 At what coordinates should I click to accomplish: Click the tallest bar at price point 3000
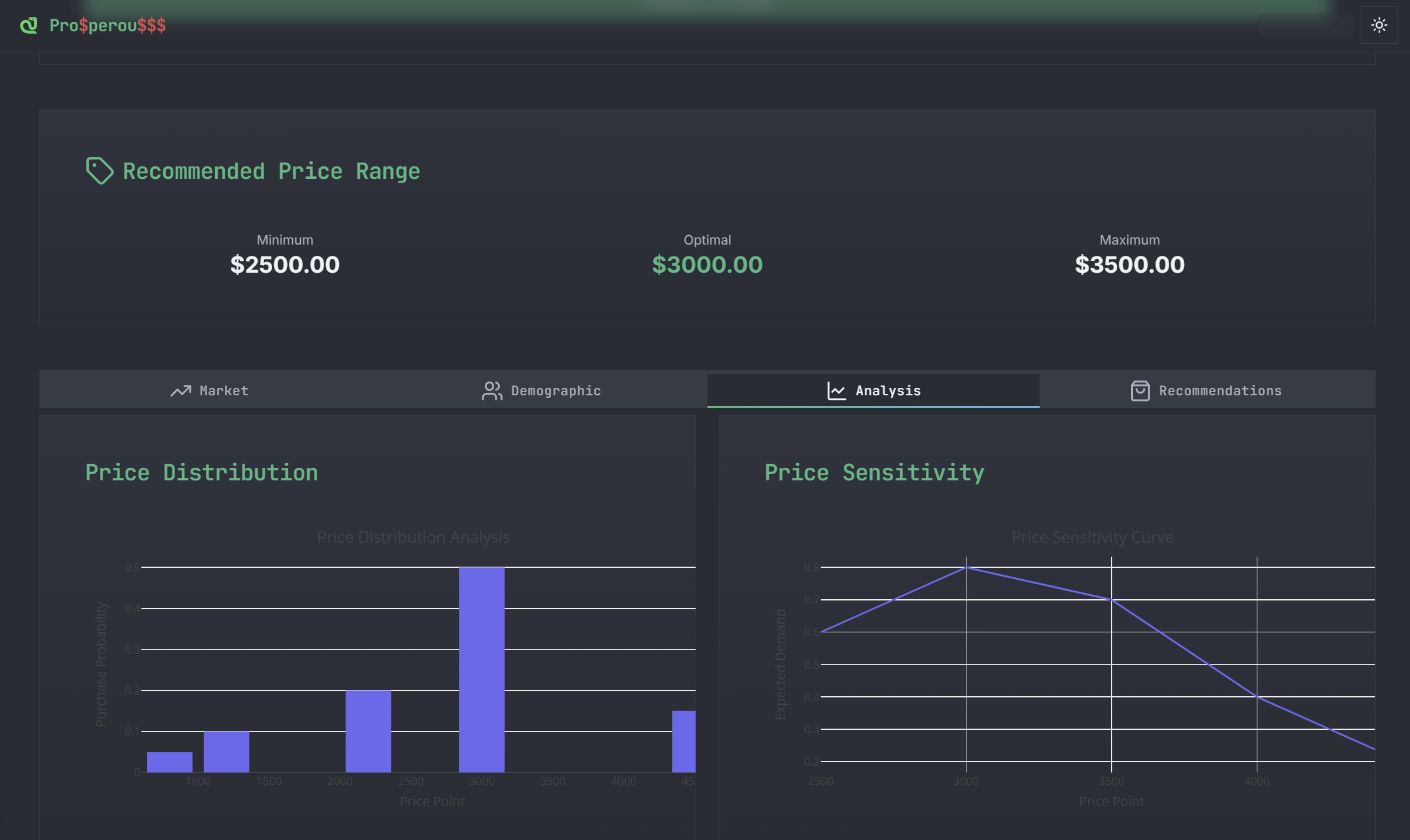(x=482, y=669)
